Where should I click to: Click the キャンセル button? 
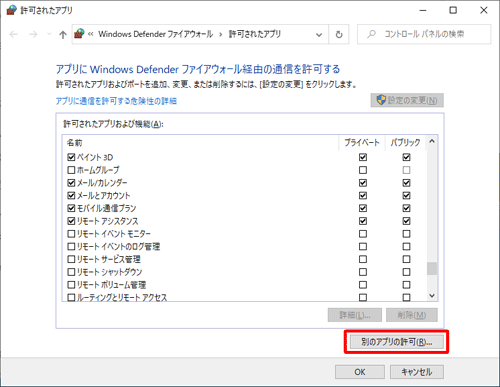pyautogui.click(x=417, y=372)
